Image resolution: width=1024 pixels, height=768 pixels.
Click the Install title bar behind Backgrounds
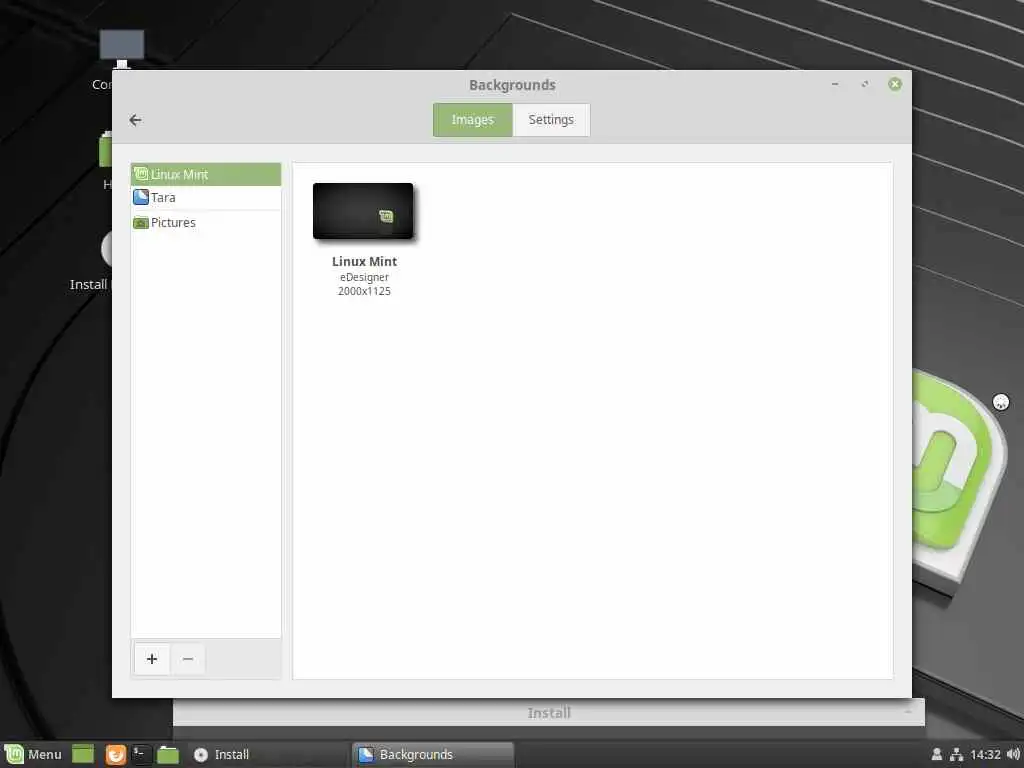pyautogui.click(x=549, y=712)
